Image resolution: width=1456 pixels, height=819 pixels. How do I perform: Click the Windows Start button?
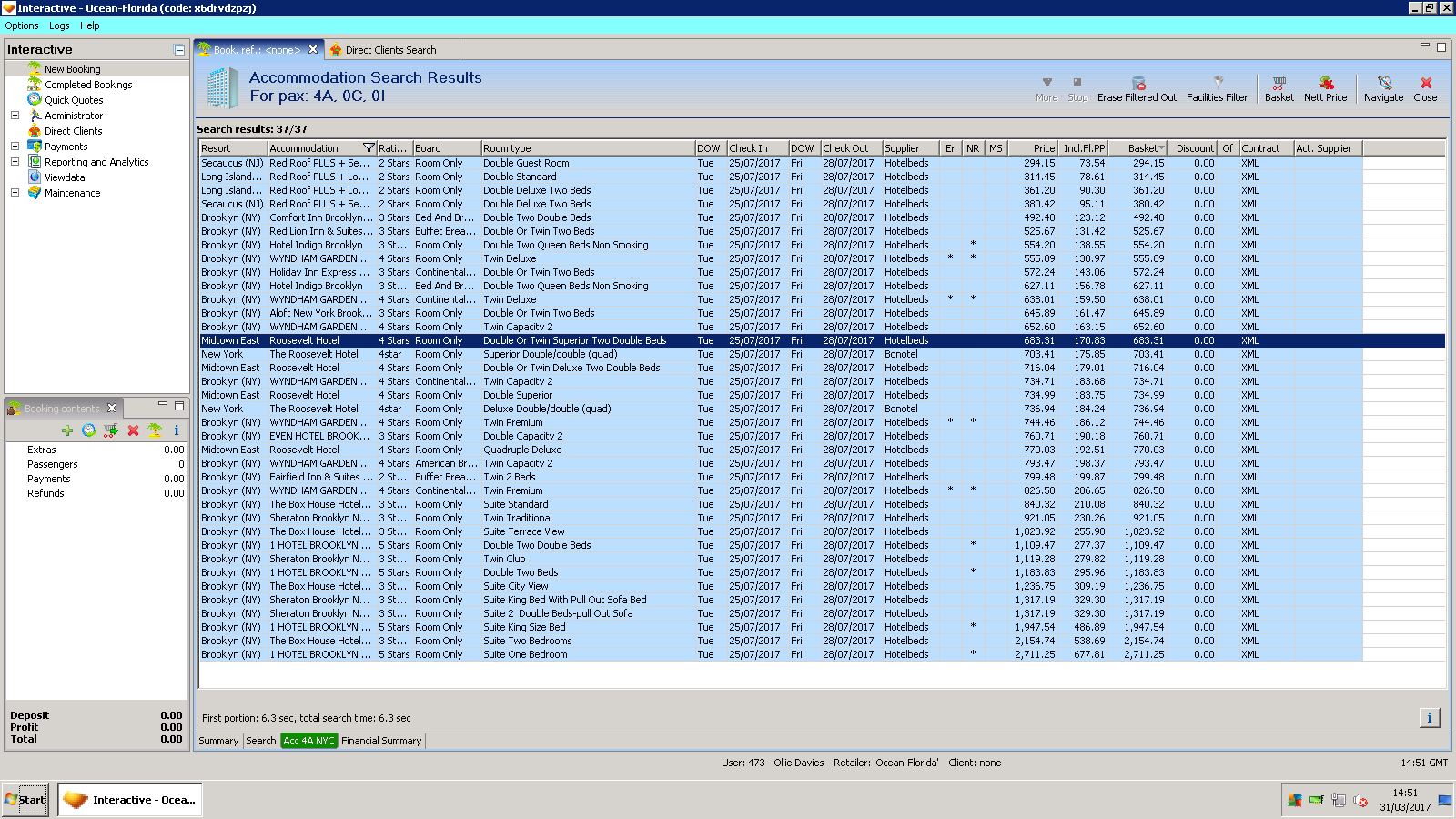25,800
